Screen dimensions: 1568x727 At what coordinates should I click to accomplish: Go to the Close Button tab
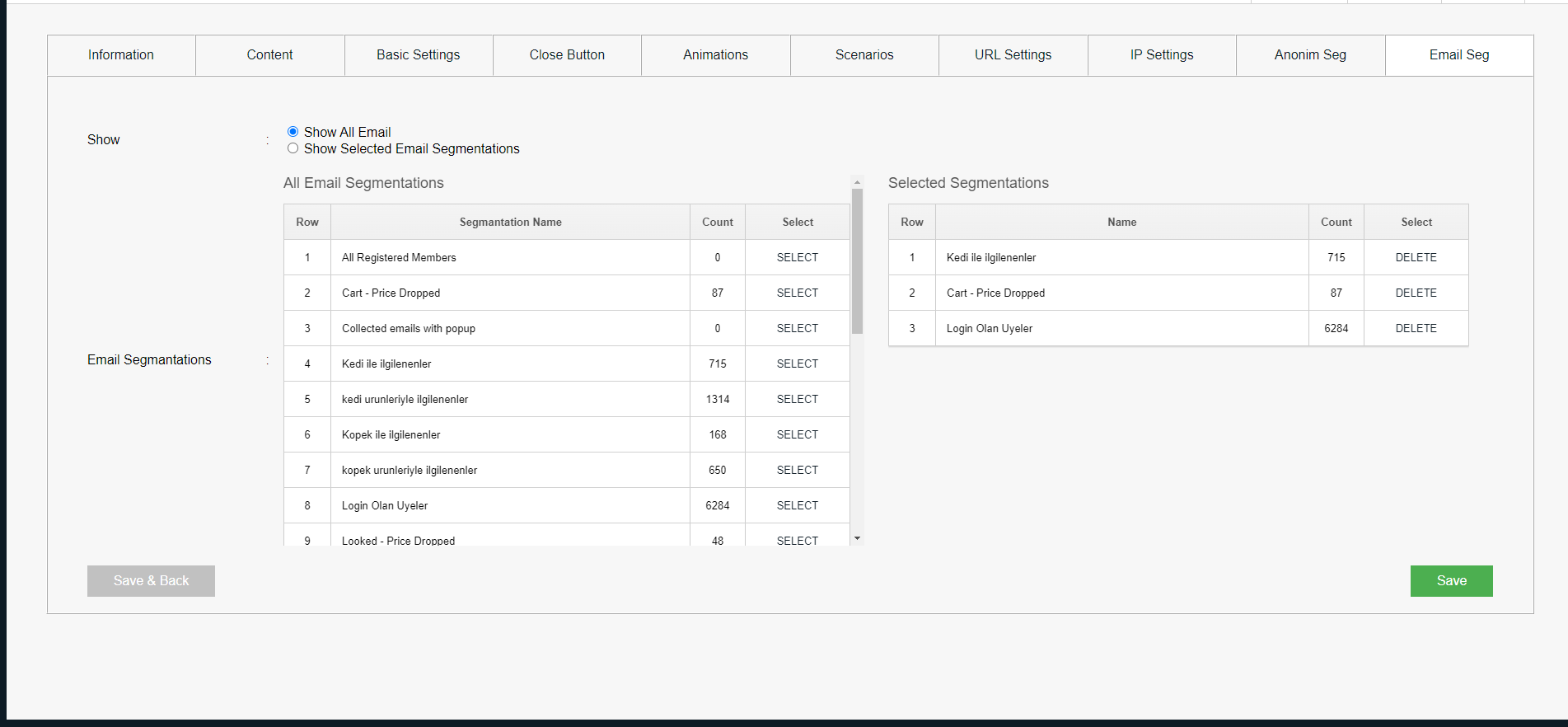[x=567, y=55]
